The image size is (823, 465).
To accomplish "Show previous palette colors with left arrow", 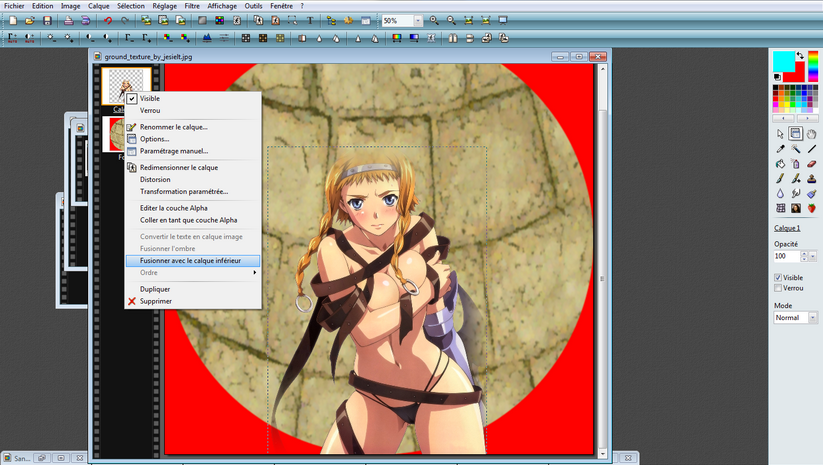I will pyautogui.click(x=783, y=118).
